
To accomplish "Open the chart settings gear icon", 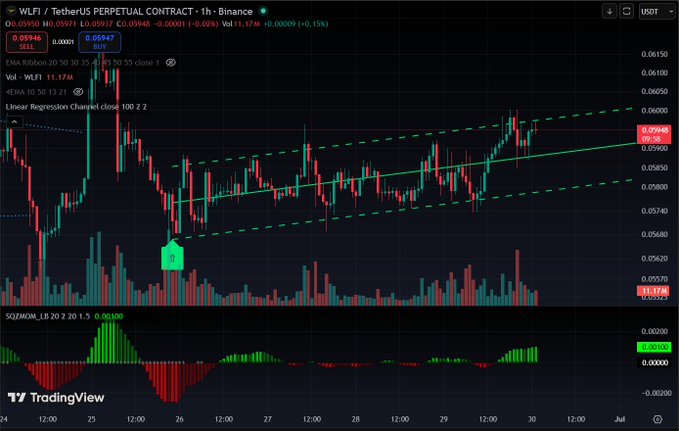I will (657, 419).
